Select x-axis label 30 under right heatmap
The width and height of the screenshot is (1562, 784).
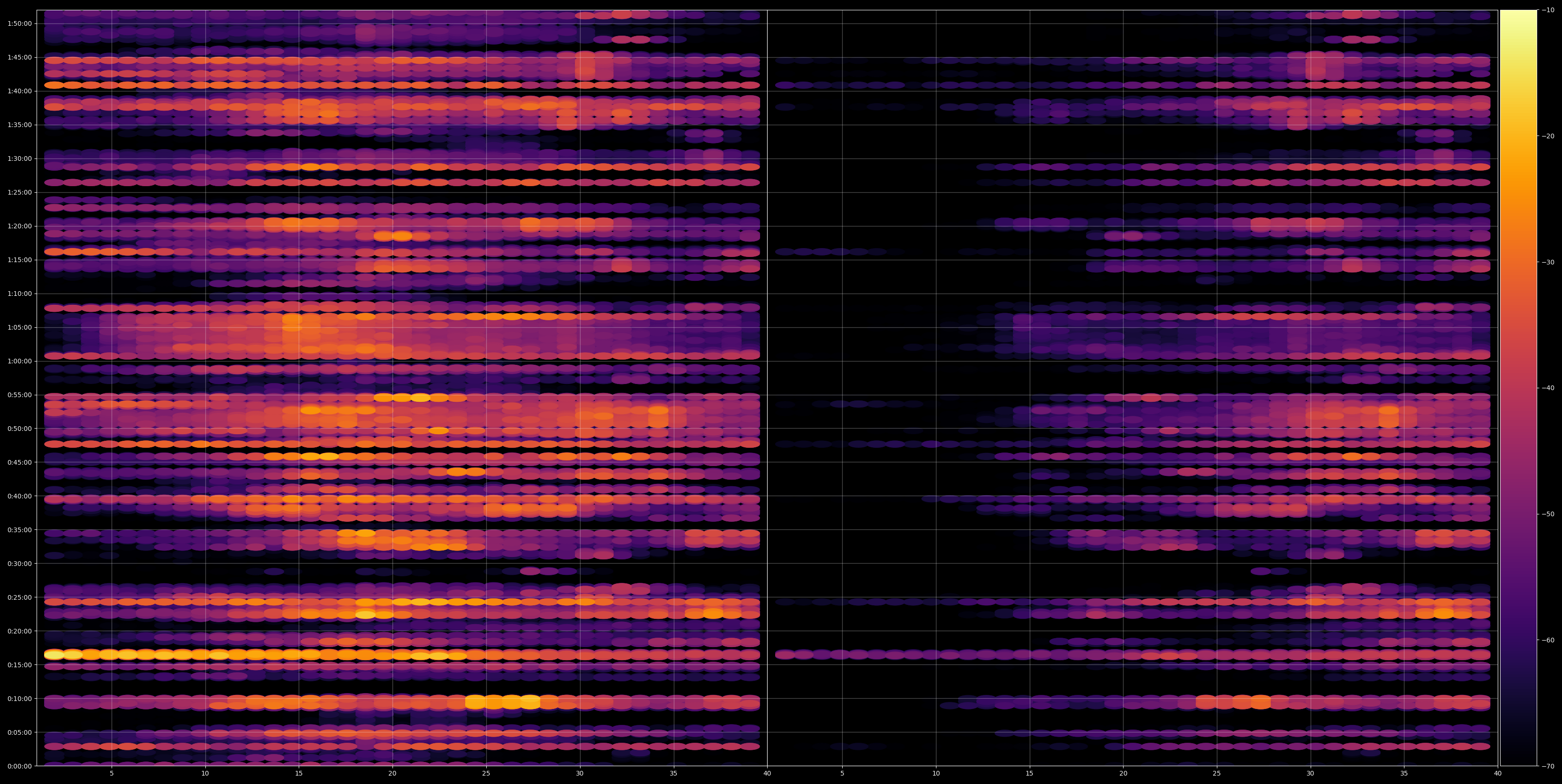coord(1310,773)
